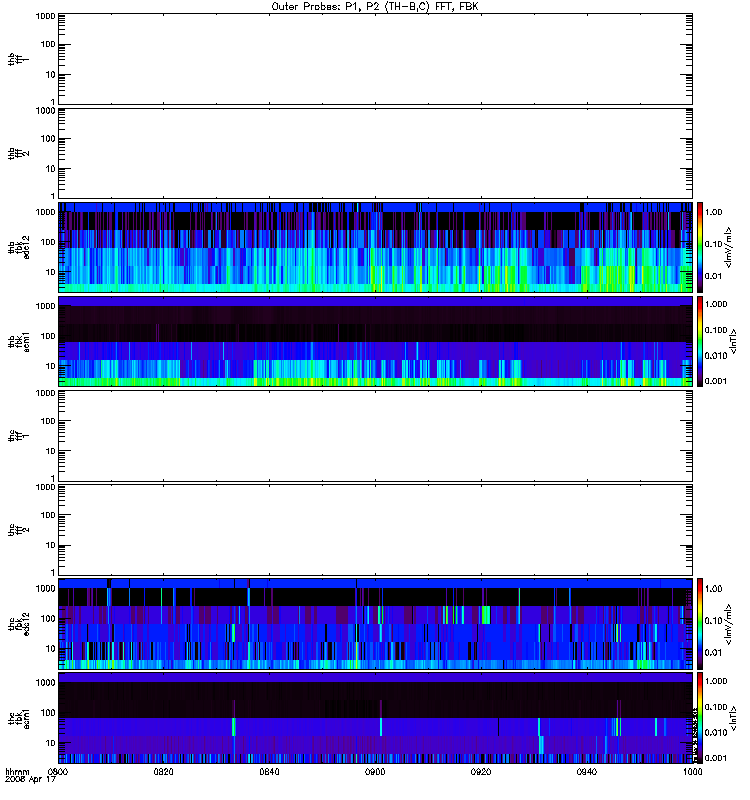Click the thb fbk edc12 spectrogram panel
Image resolution: width=750 pixels, height=800 pixels.
coord(375,247)
